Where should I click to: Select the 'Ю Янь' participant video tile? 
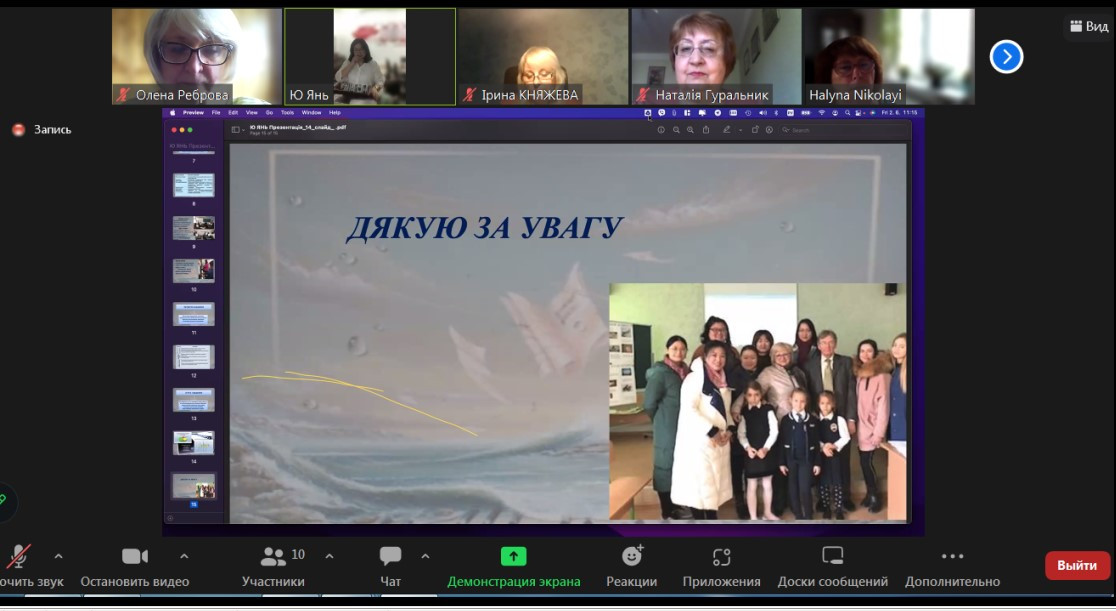pyautogui.click(x=370, y=56)
